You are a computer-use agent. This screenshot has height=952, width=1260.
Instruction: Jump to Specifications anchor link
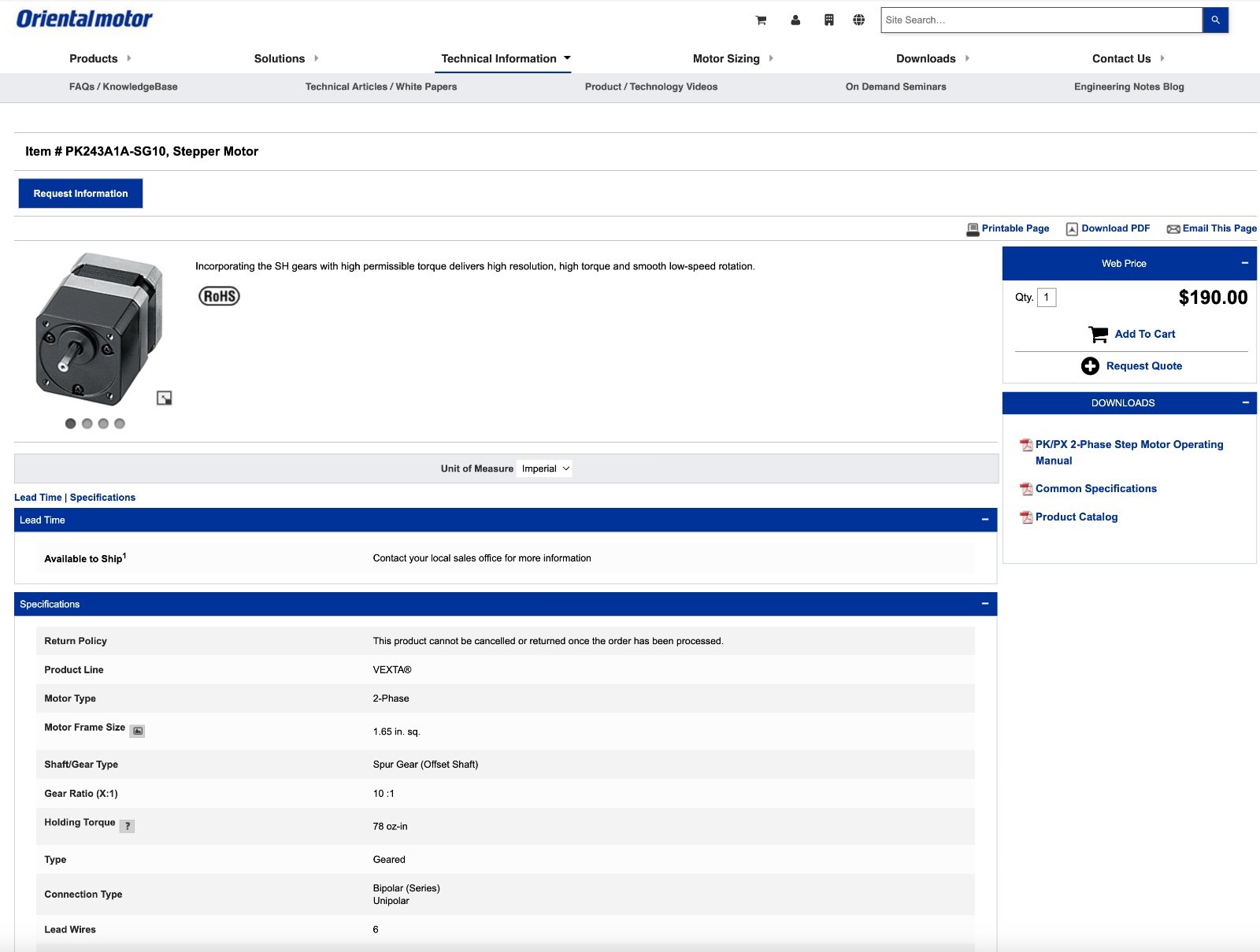[x=102, y=498]
